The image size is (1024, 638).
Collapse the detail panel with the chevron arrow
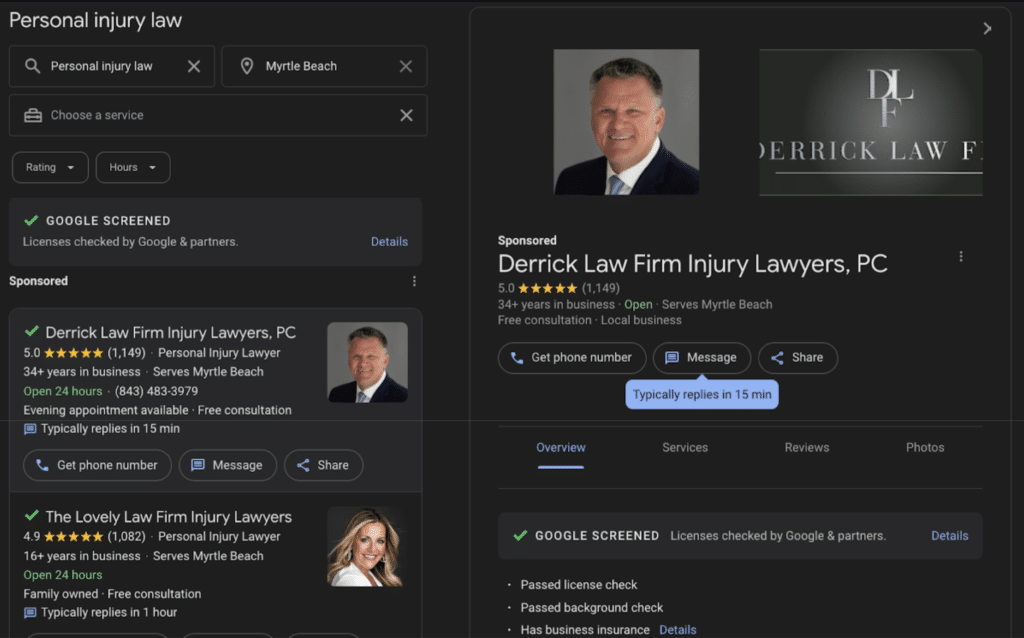coord(987,28)
